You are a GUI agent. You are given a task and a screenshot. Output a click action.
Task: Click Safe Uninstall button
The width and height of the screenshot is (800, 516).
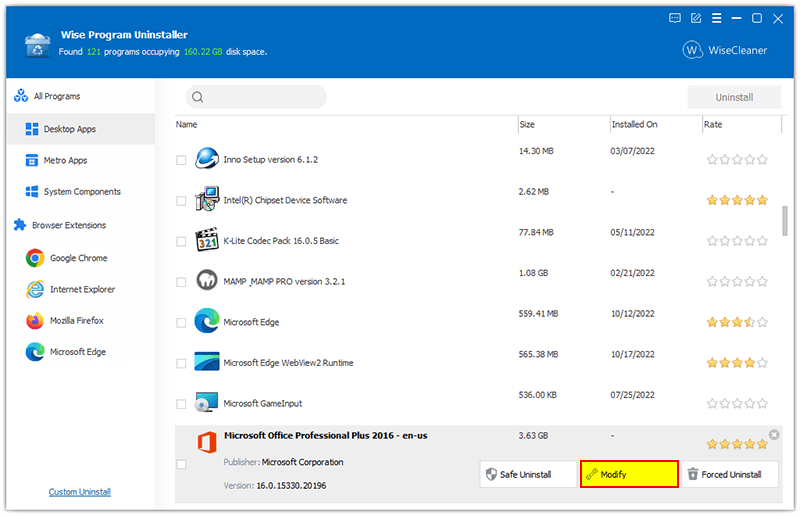pos(528,474)
